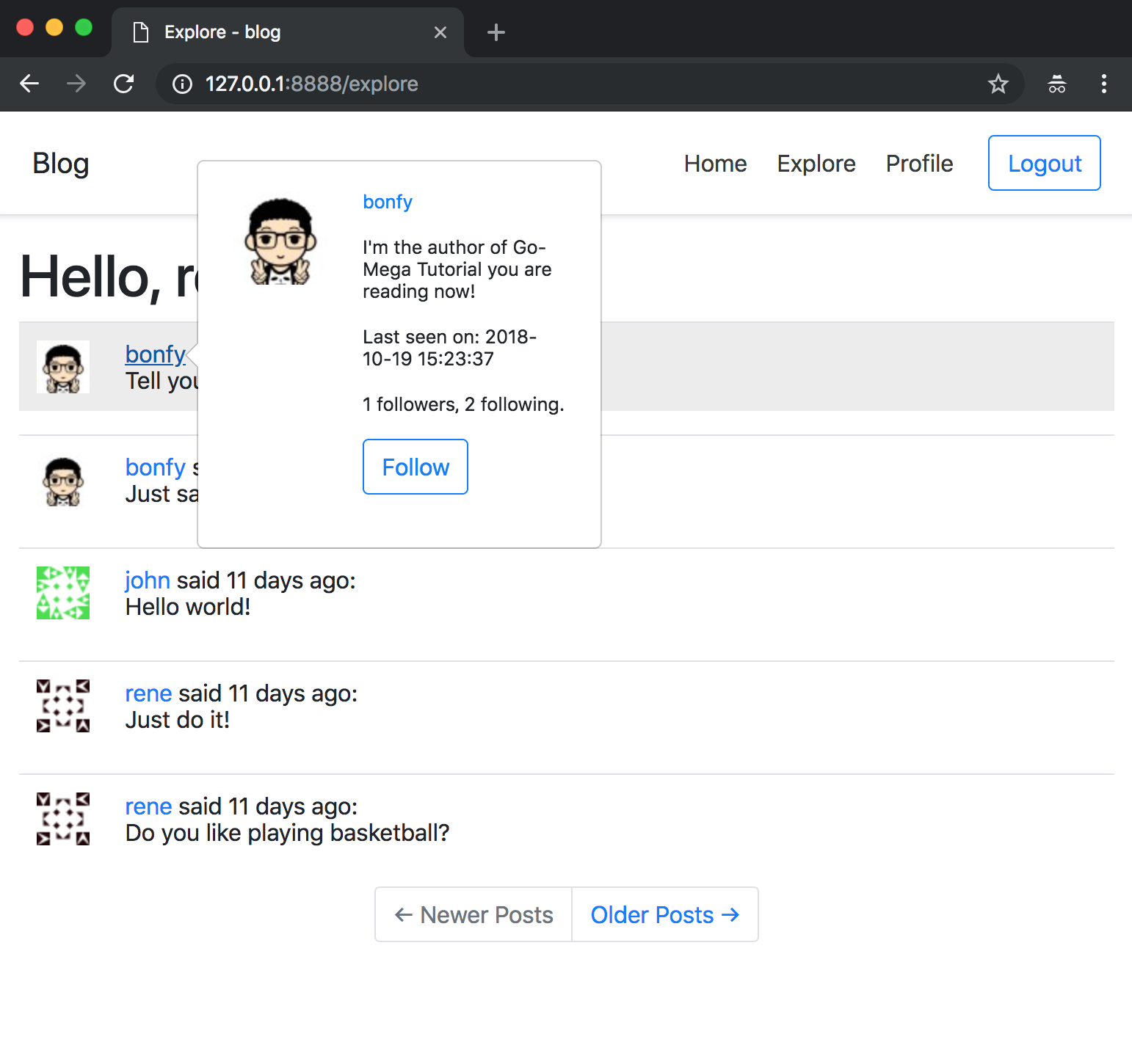Open a new browser tab

pyautogui.click(x=496, y=32)
